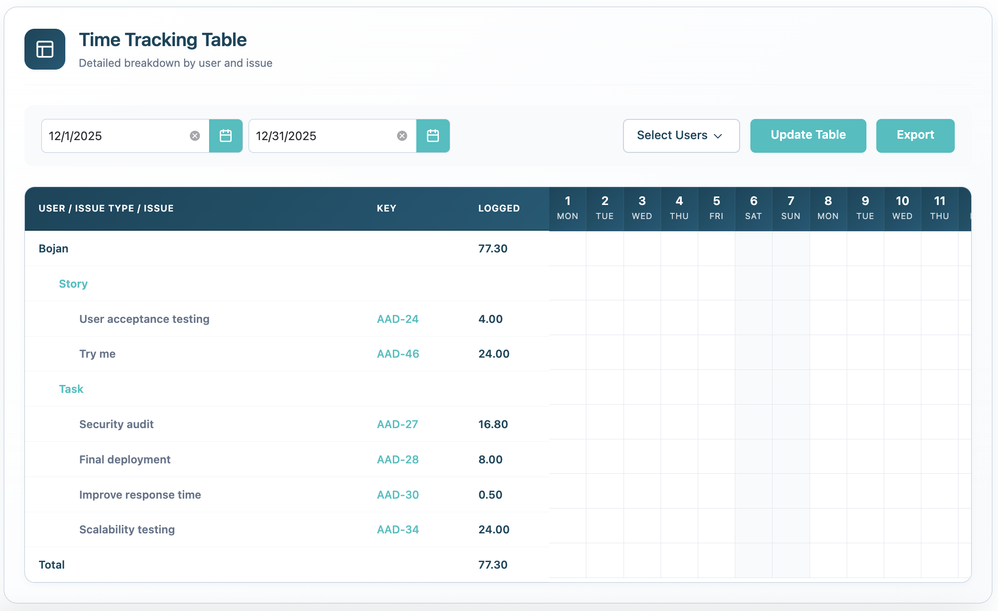Clear the 12/31/2025 end date
998x611 pixels.
click(402, 136)
